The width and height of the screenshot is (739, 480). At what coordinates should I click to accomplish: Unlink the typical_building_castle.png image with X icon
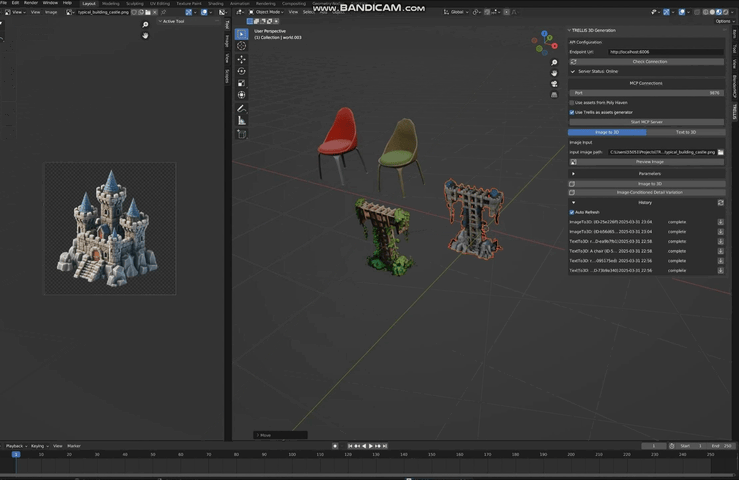155,12
